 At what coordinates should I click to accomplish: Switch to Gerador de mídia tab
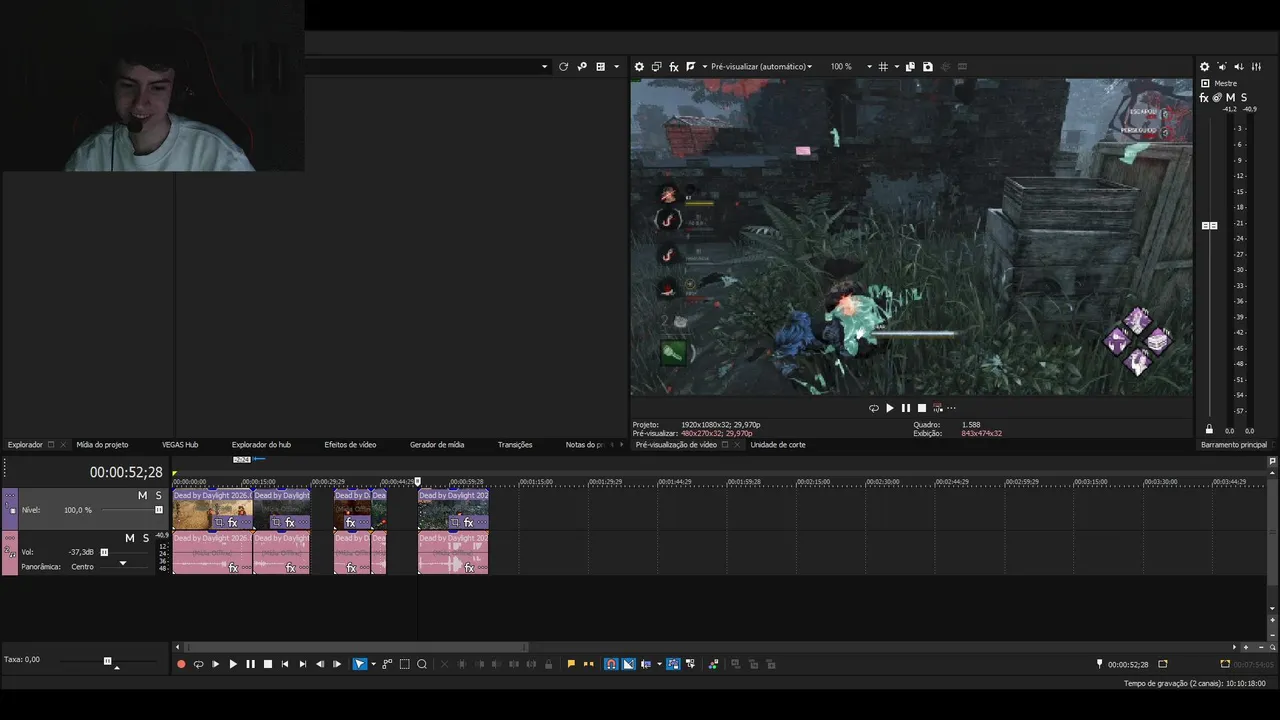(x=437, y=445)
